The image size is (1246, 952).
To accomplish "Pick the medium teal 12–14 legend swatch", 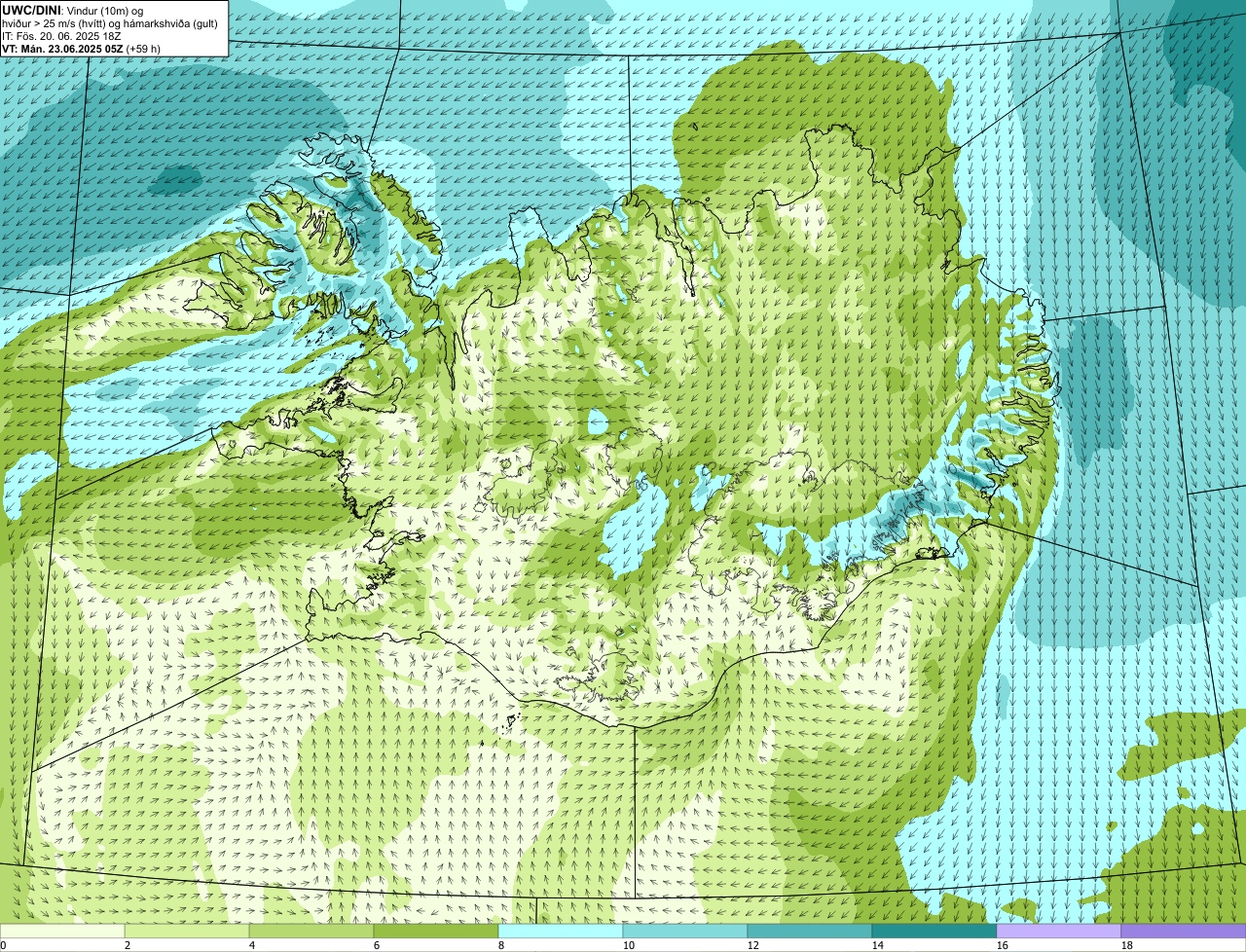I will (x=810, y=931).
